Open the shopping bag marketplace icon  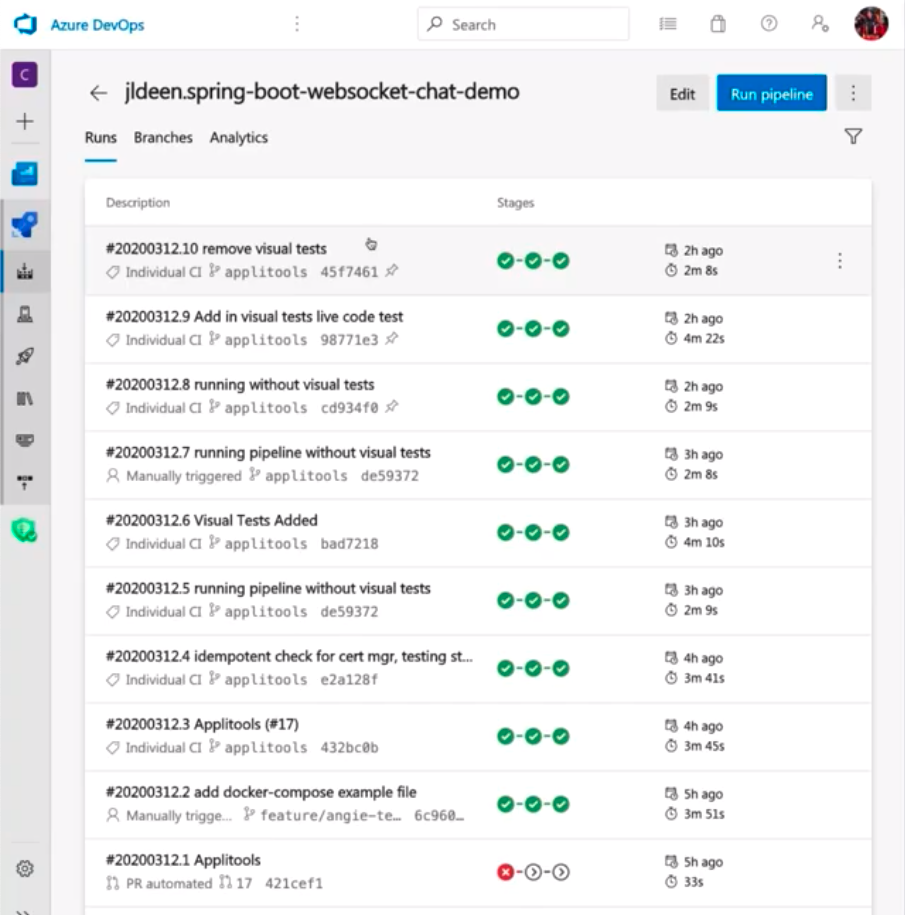click(718, 25)
